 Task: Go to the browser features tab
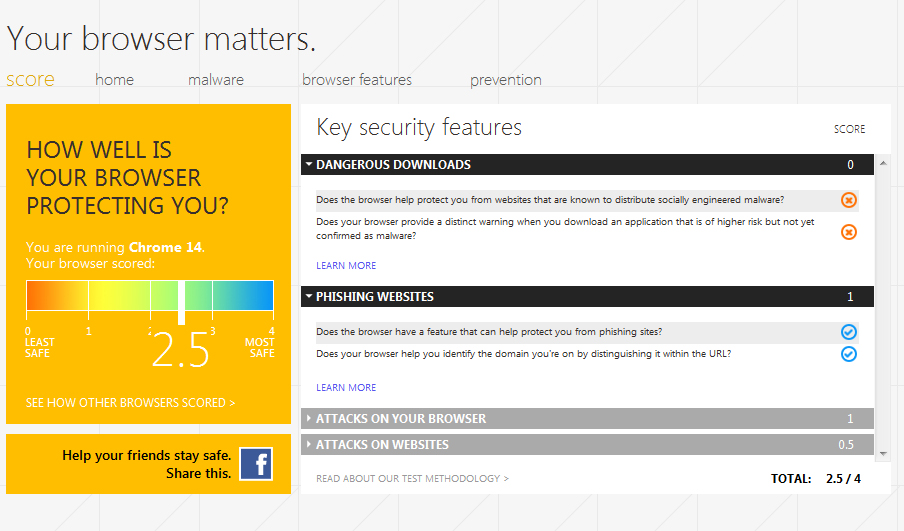point(357,80)
